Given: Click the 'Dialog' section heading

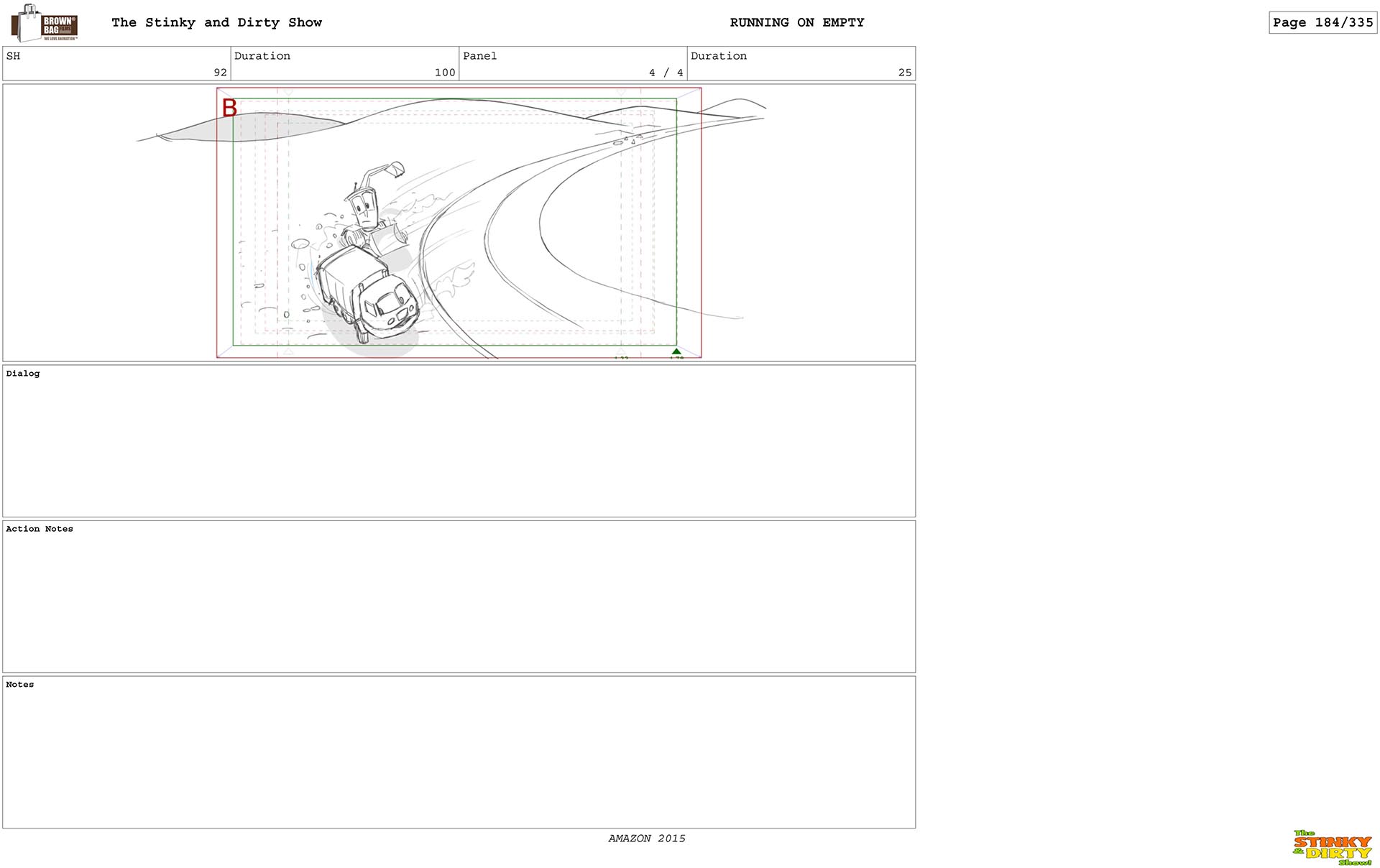Looking at the screenshot, I should 23,374.
